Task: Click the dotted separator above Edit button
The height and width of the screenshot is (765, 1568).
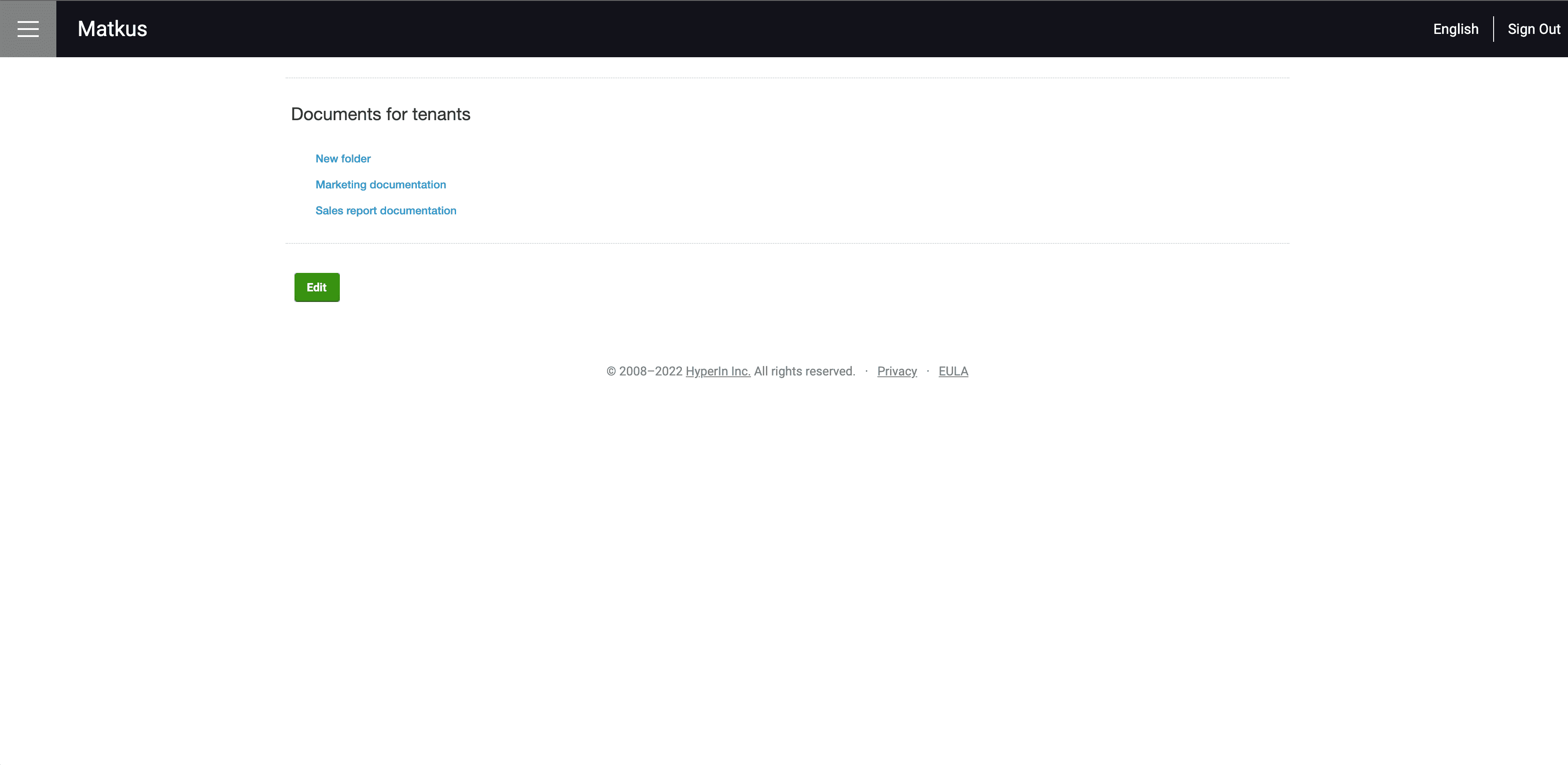Action: coord(787,243)
